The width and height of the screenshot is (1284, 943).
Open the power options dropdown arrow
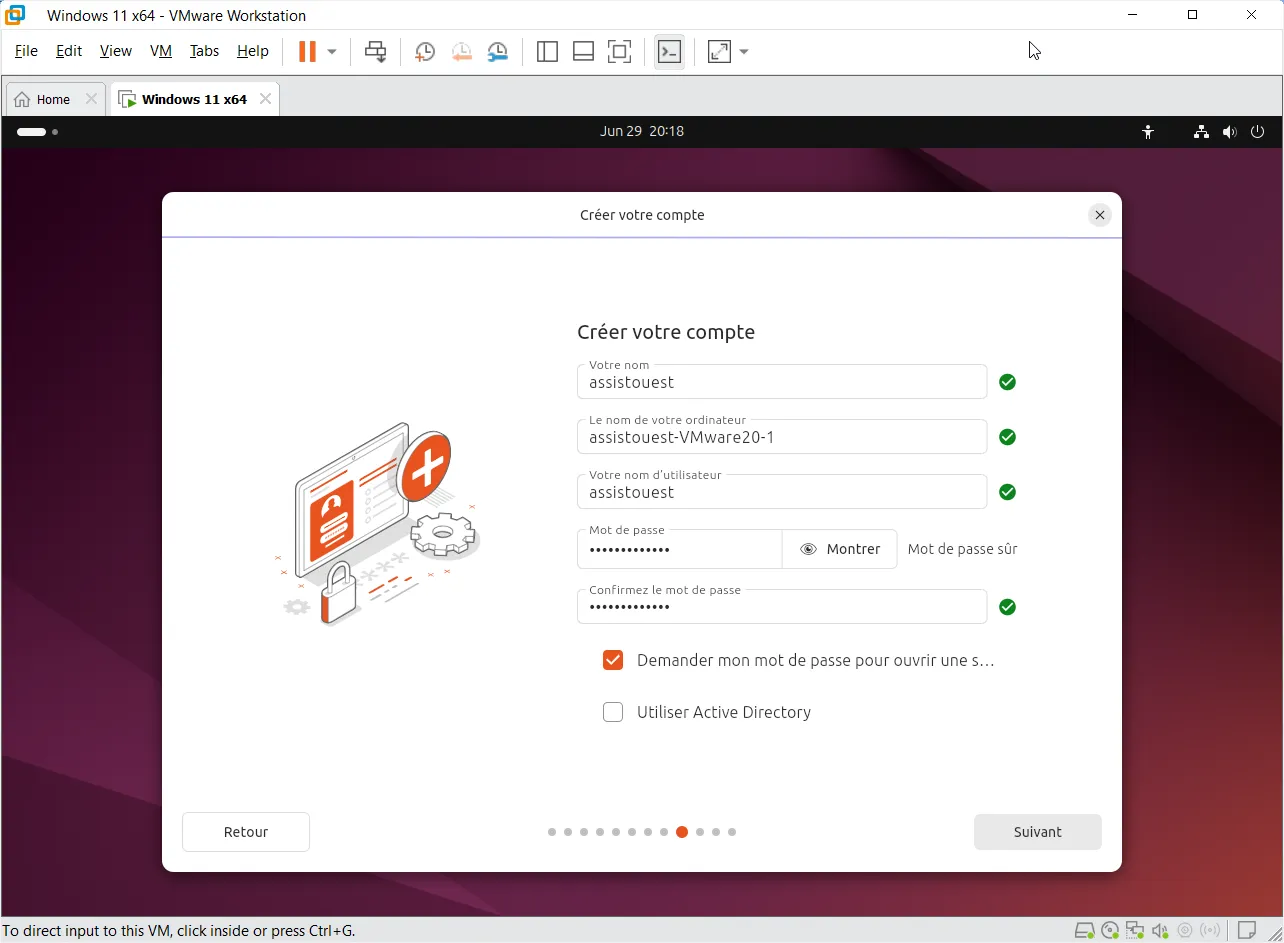coord(332,51)
